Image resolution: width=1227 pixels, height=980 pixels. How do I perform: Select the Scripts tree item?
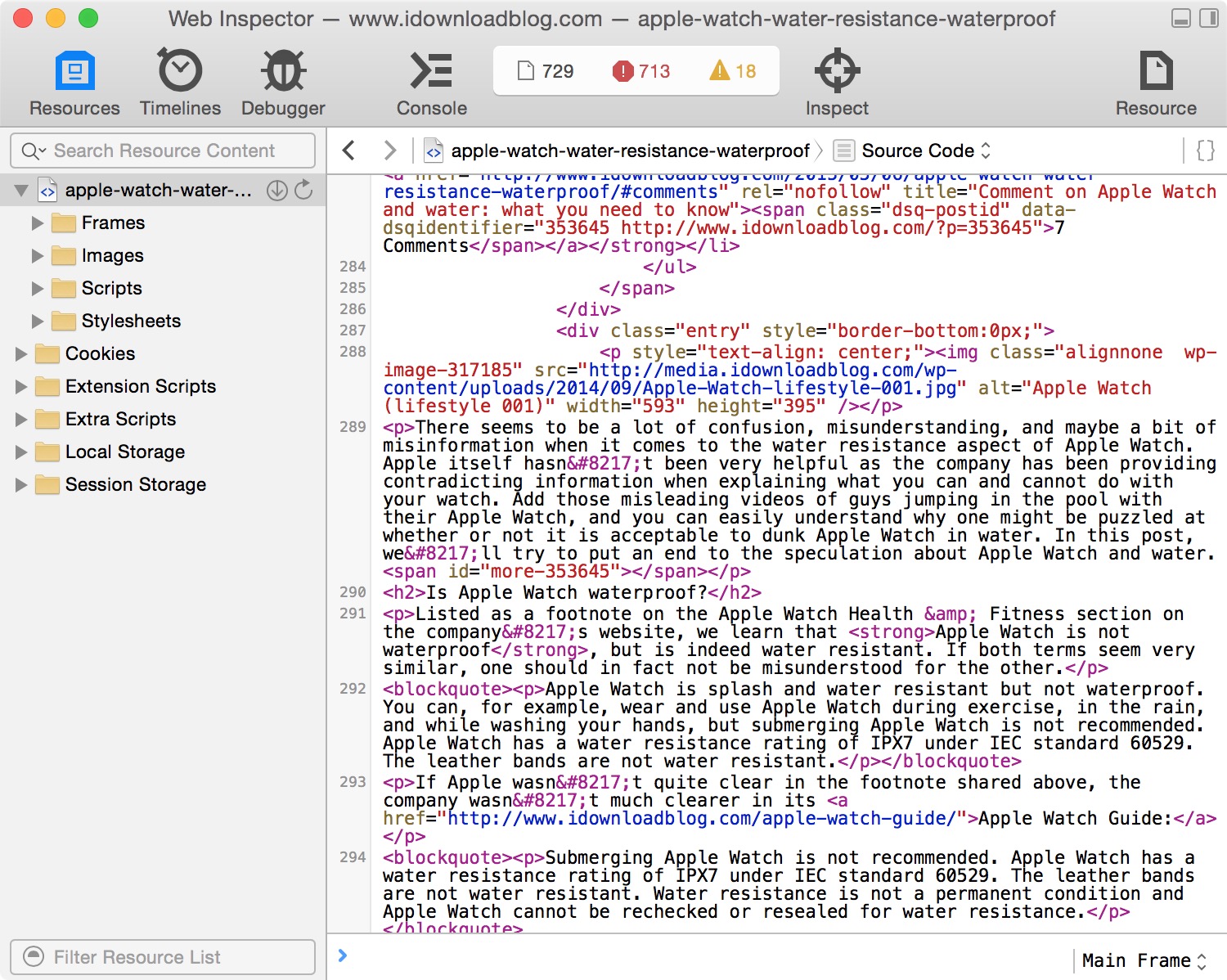[x=163, y=288]
